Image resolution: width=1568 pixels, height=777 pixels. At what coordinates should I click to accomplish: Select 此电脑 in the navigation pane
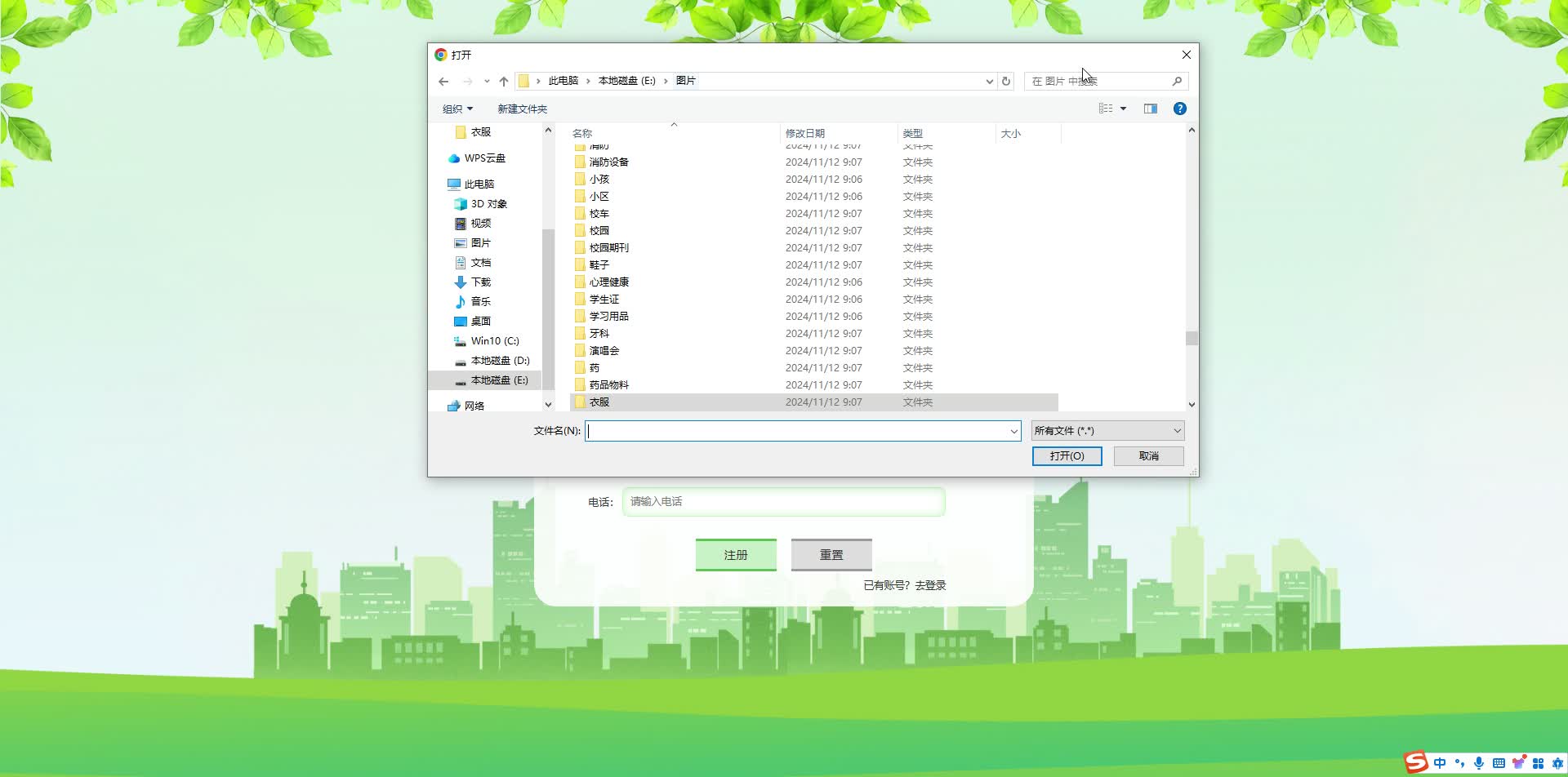(471, 184)
